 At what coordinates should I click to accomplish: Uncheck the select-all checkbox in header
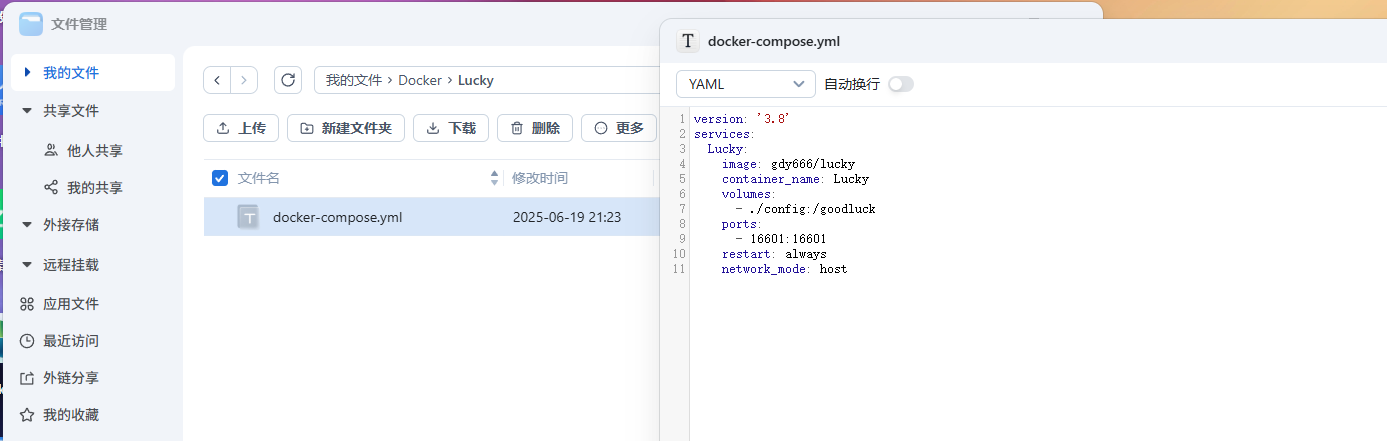(x=220, y=178)
